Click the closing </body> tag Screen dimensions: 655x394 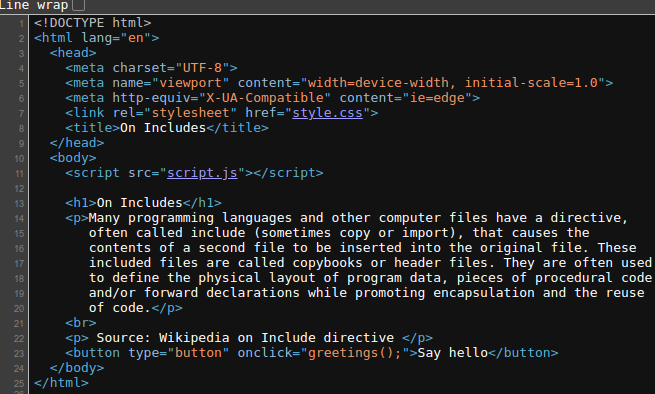[77, 368]
